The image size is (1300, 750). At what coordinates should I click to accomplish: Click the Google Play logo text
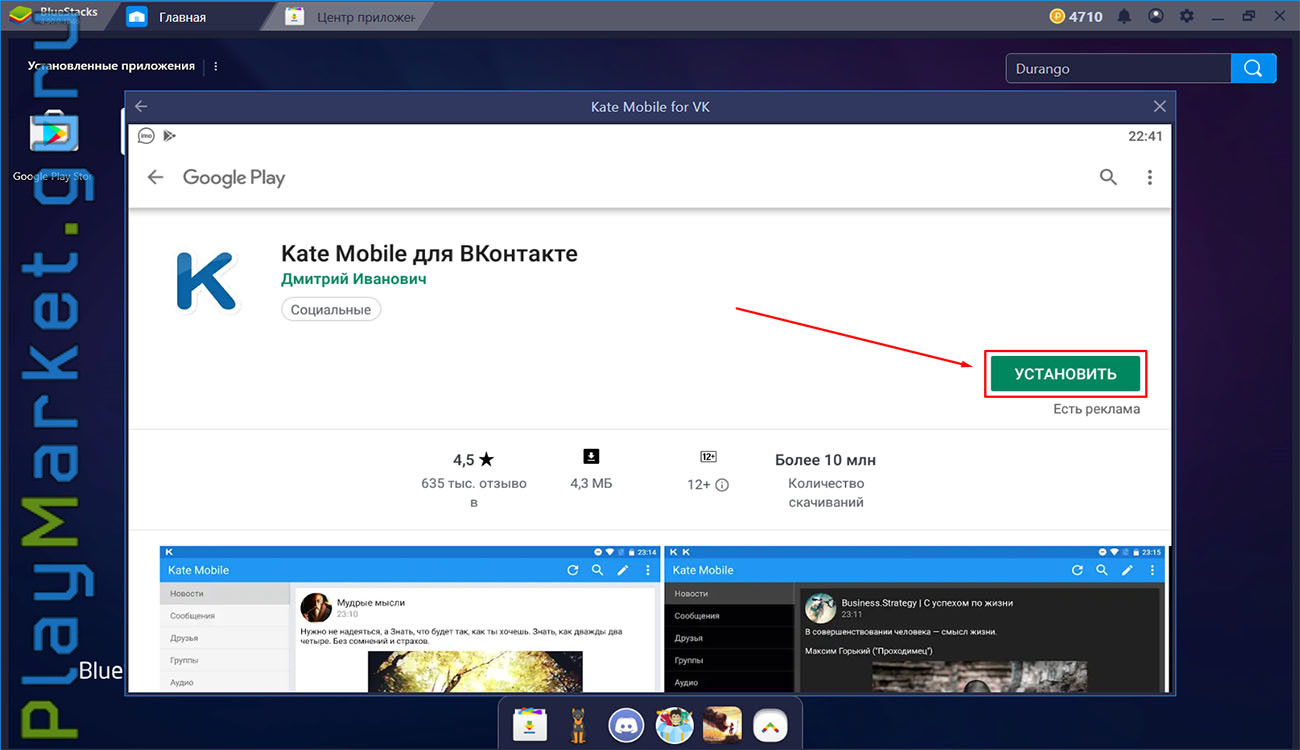point(234,178)
